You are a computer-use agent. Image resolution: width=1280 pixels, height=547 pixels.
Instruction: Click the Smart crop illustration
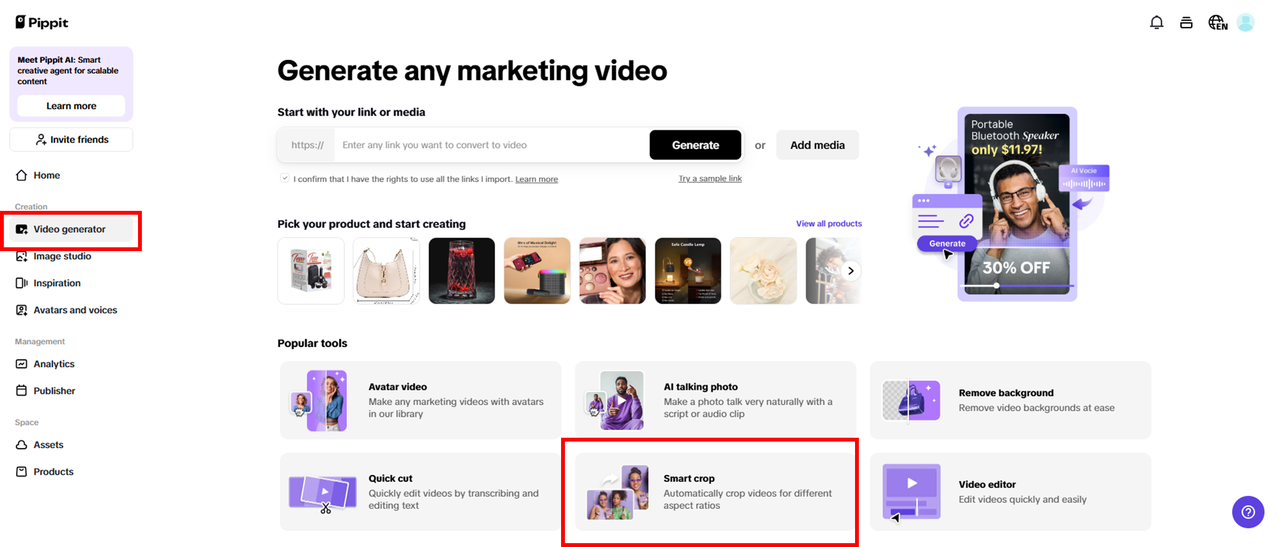(x=616, y=492)
